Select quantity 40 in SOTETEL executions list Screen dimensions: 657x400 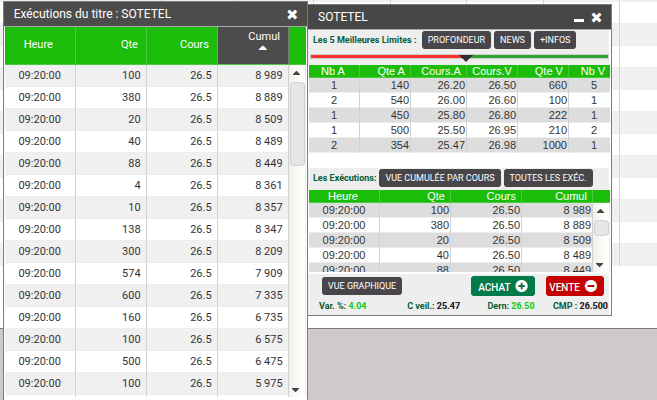[x=442, y=255]
